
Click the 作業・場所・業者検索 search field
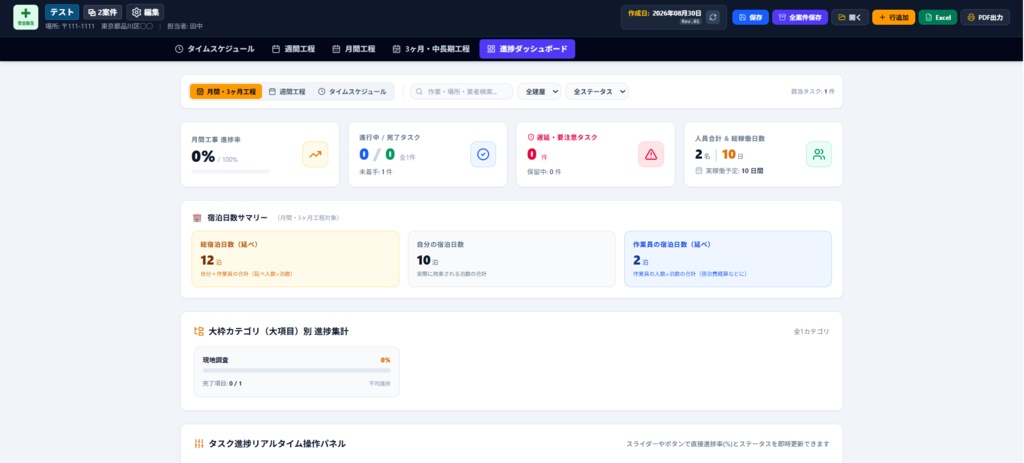click(x=462, y=91)
